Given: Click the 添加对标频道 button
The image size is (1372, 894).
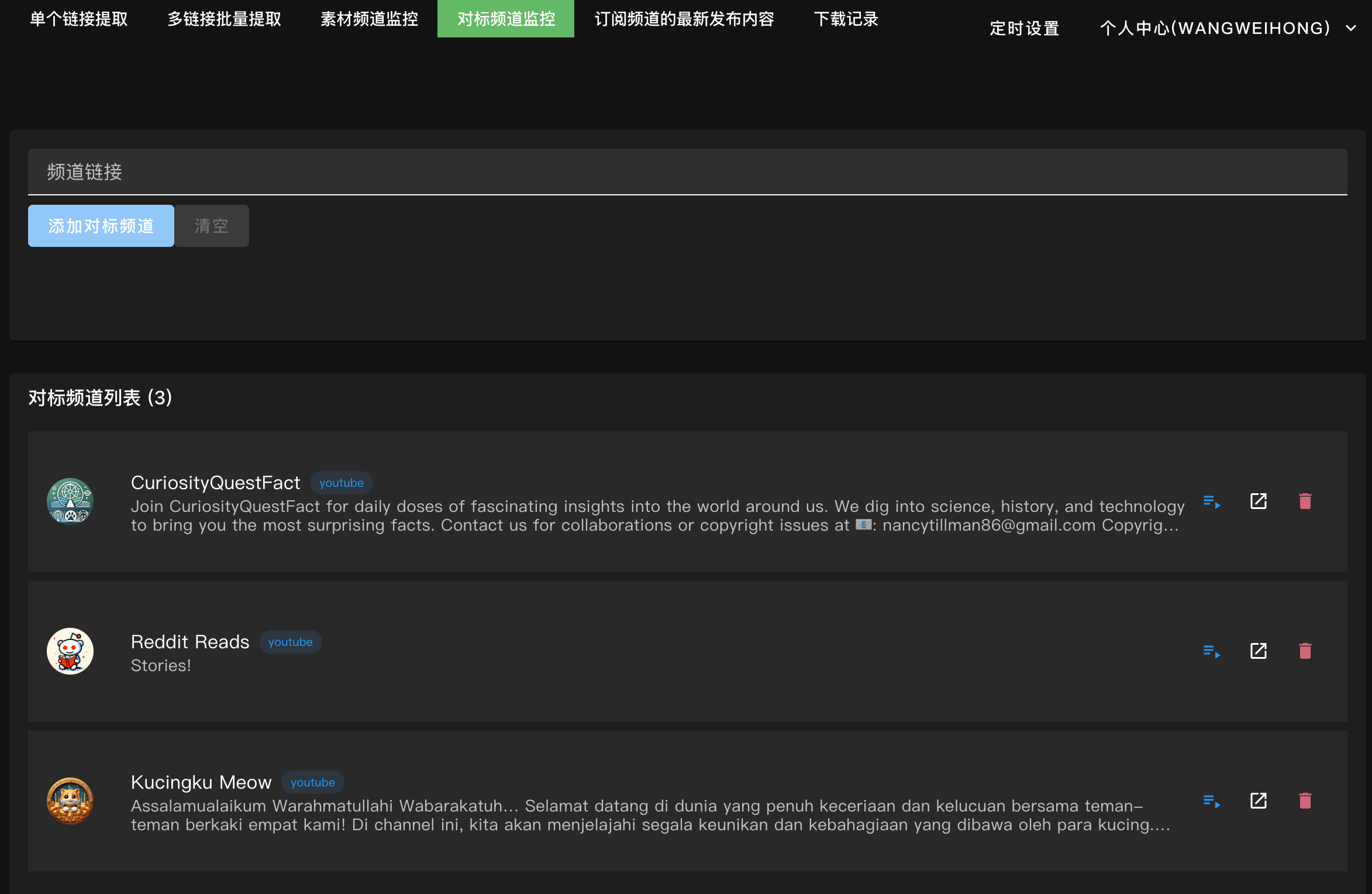Looking at the screenshot, I should click(101, 226).
